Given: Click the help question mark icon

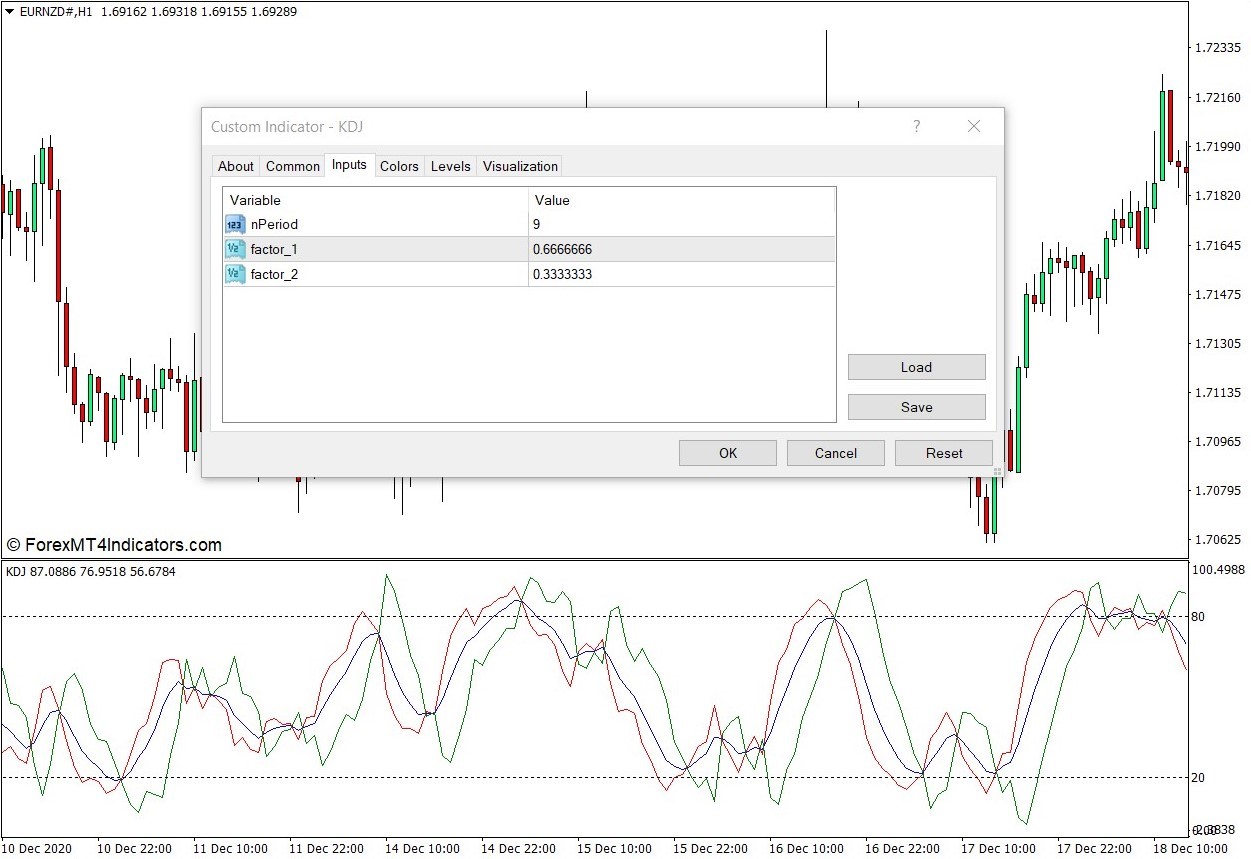Looking at the screenshot, I should [x=916, y=126].
